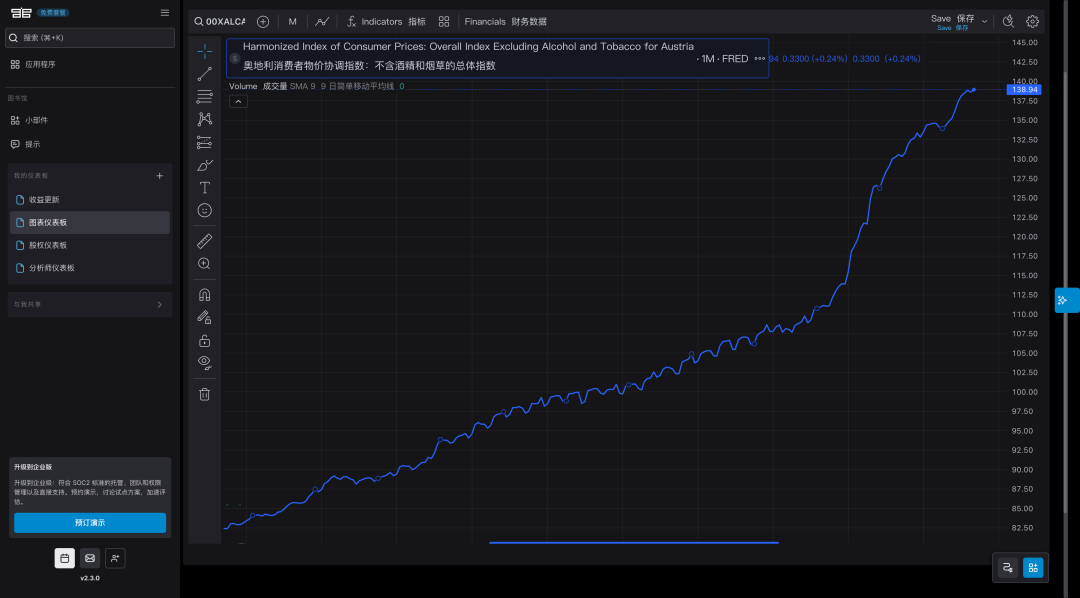The width and height of the screenshot is (1080, 598).
Task: Toggle magnet mode for drawings
Action: point(205,295)
